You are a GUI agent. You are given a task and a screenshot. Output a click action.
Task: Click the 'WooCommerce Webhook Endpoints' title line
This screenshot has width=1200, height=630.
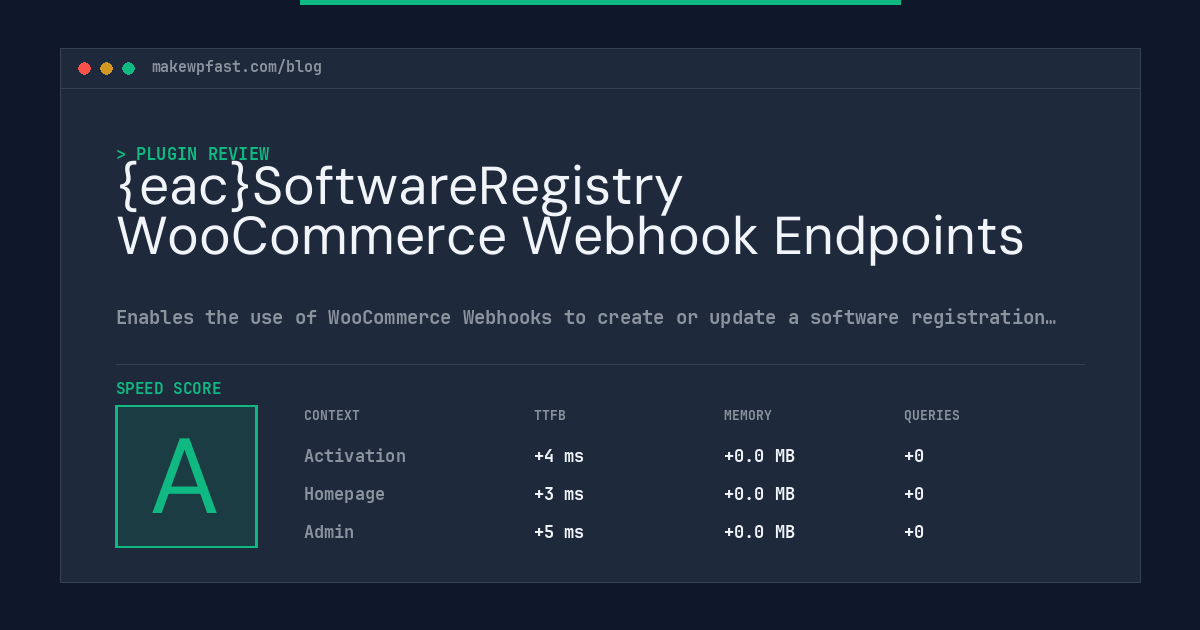click(x=570, y=237)
